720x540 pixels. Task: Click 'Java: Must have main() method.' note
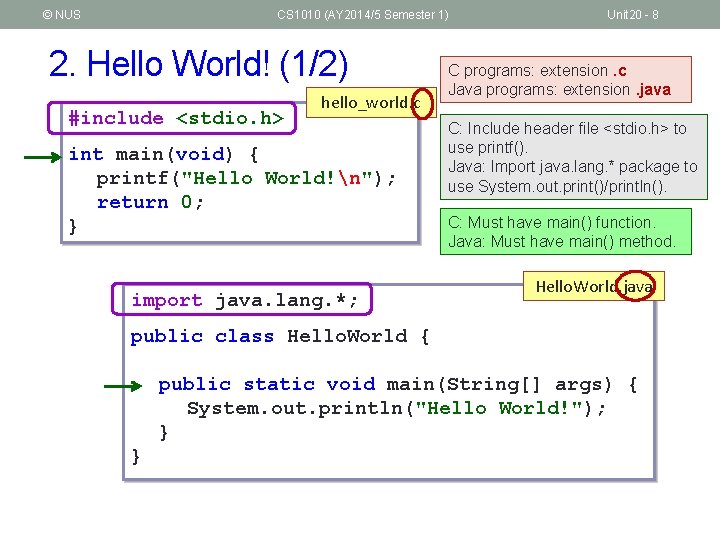tap(562, 241)
